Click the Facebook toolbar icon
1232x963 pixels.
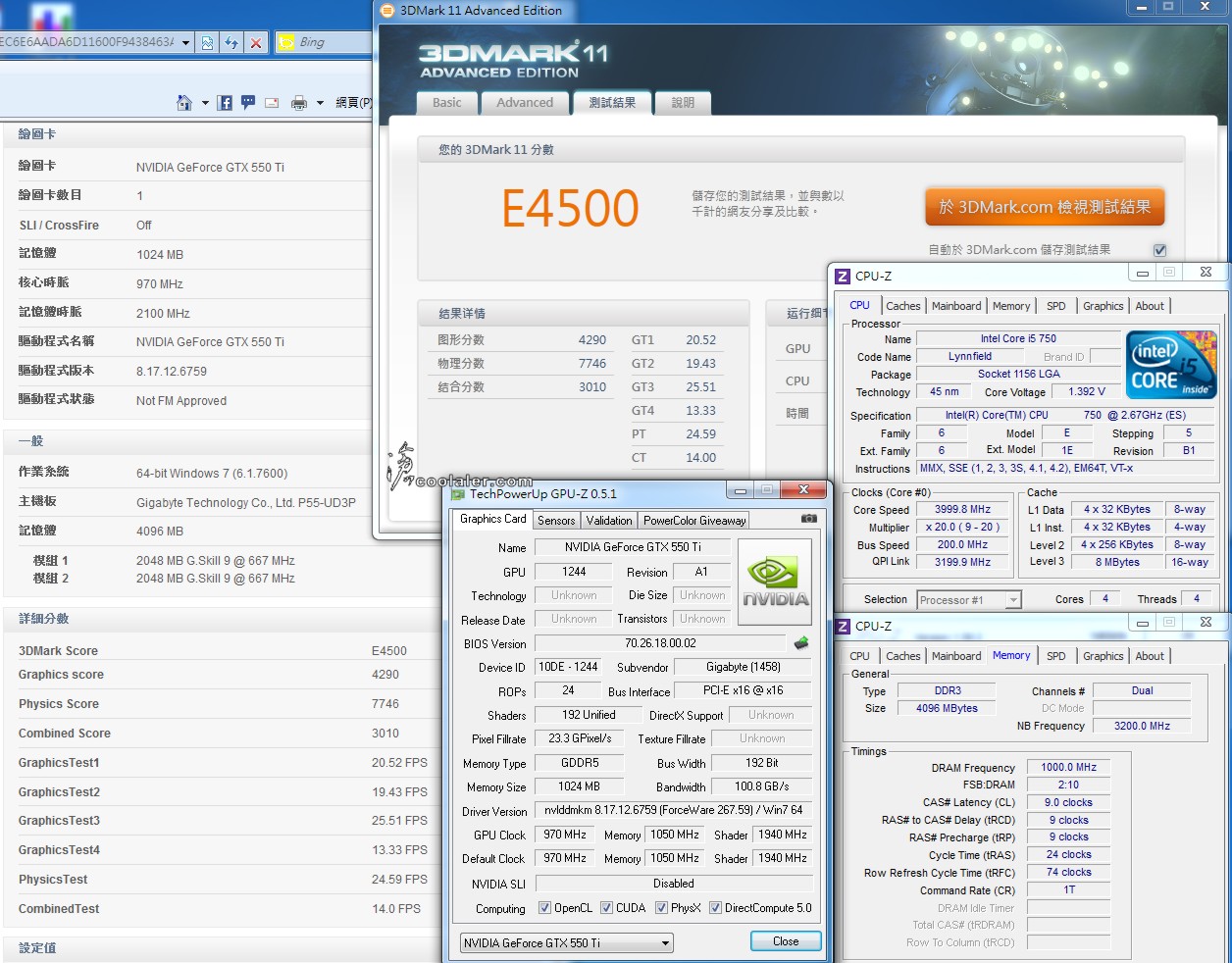(x=225, y=102)
